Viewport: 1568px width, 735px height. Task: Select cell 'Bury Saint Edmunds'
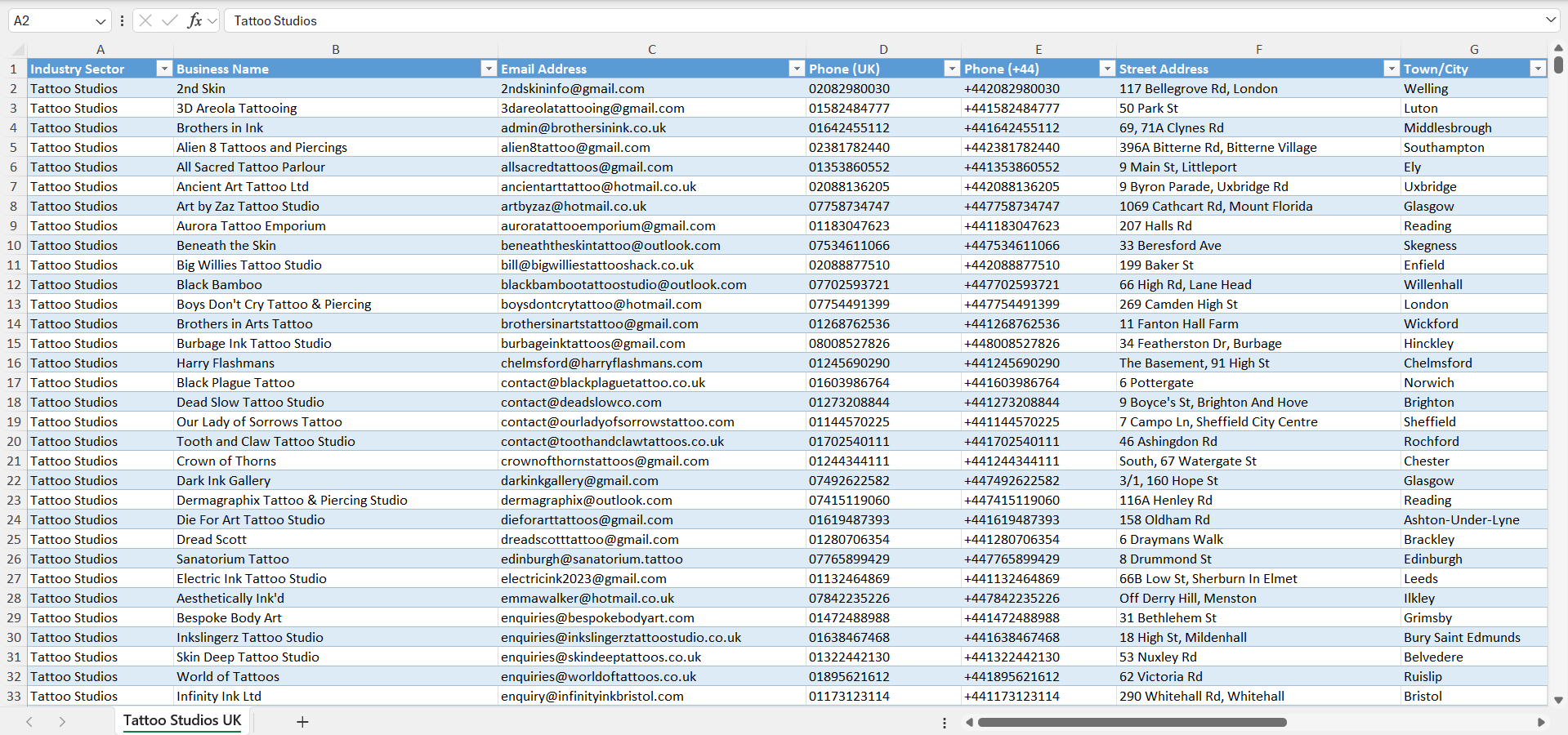[1474, 637]
